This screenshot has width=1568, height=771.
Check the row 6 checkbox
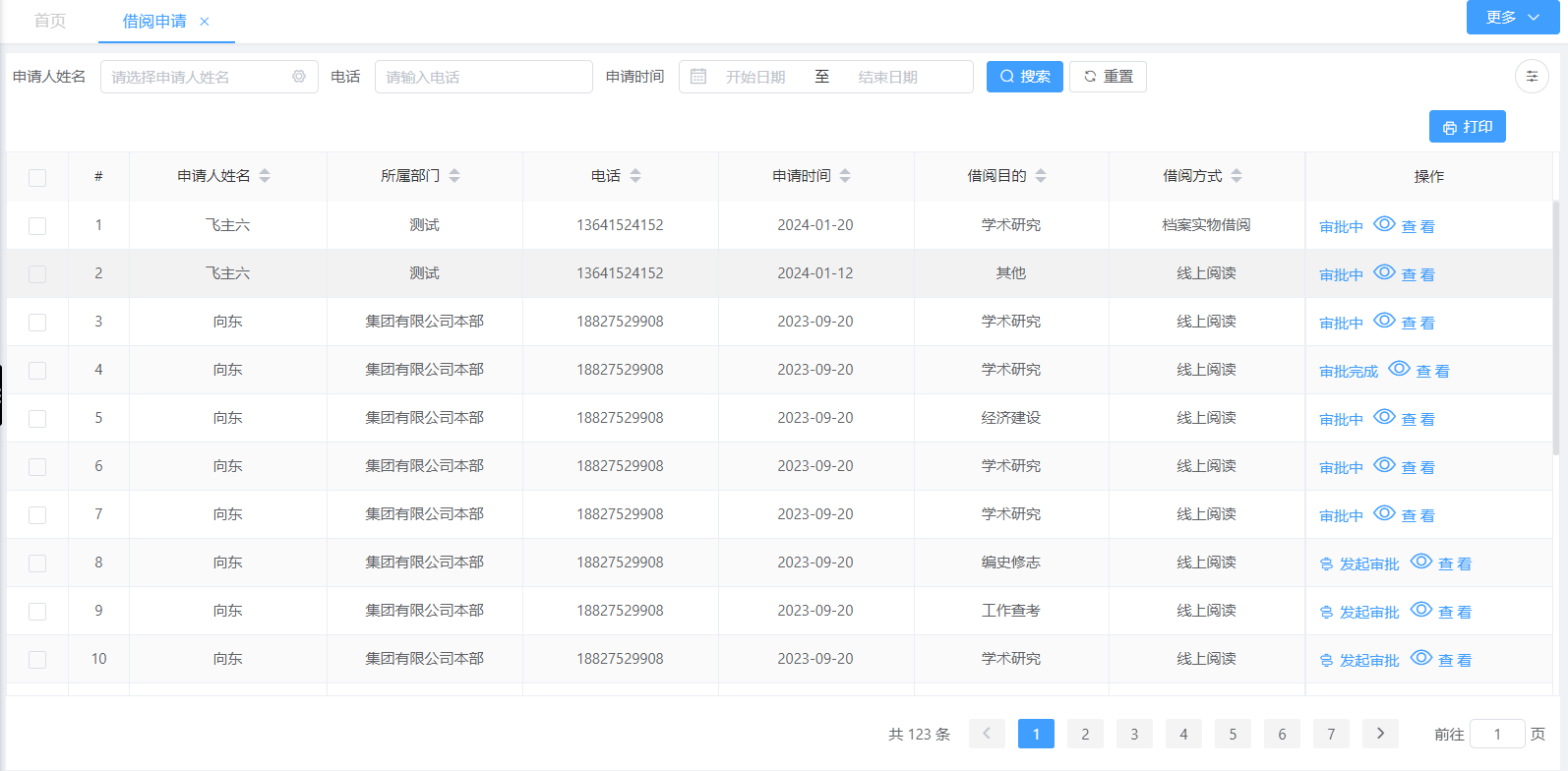coord(37,467)
